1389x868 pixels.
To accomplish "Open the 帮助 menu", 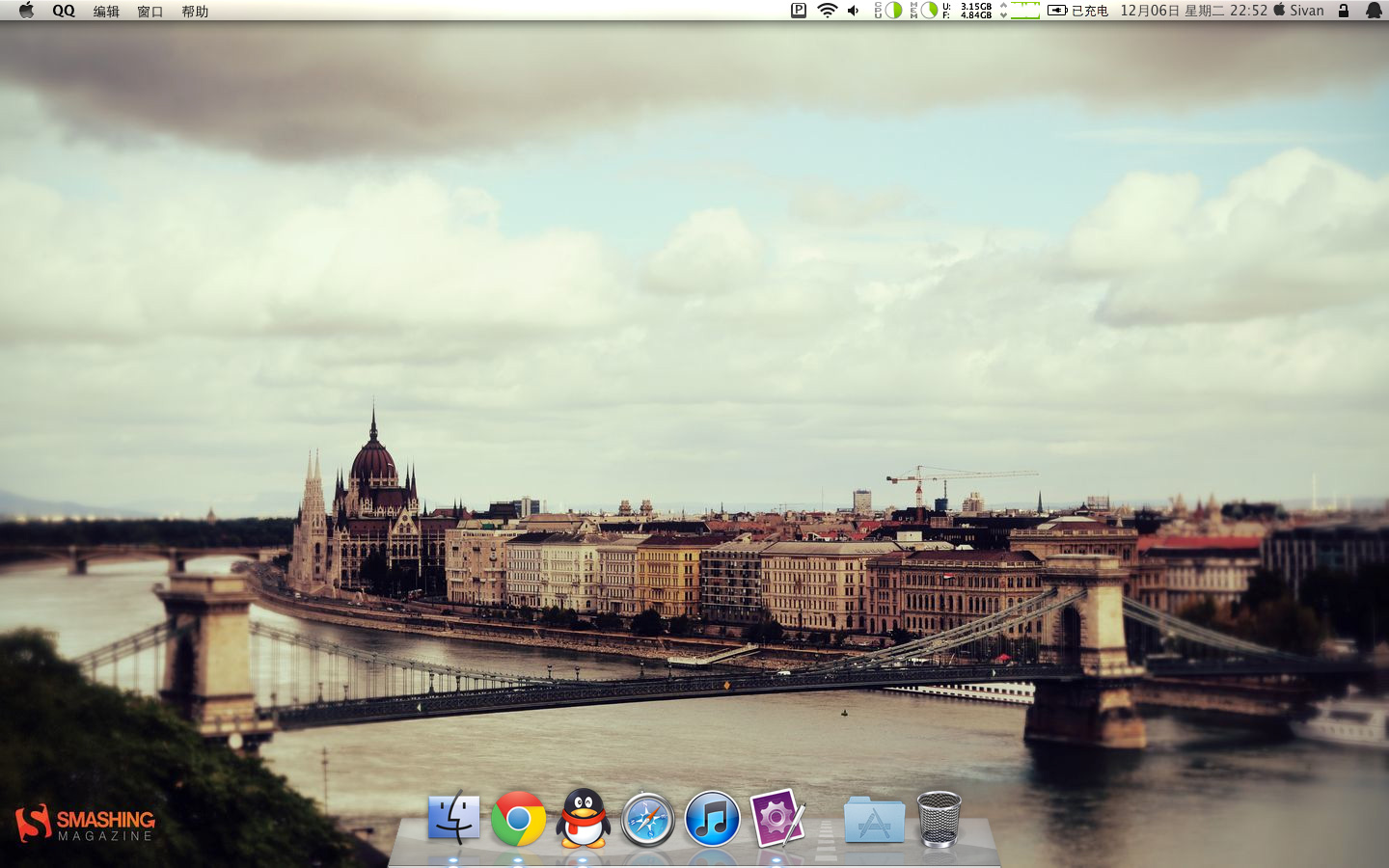I will point(195,11).
